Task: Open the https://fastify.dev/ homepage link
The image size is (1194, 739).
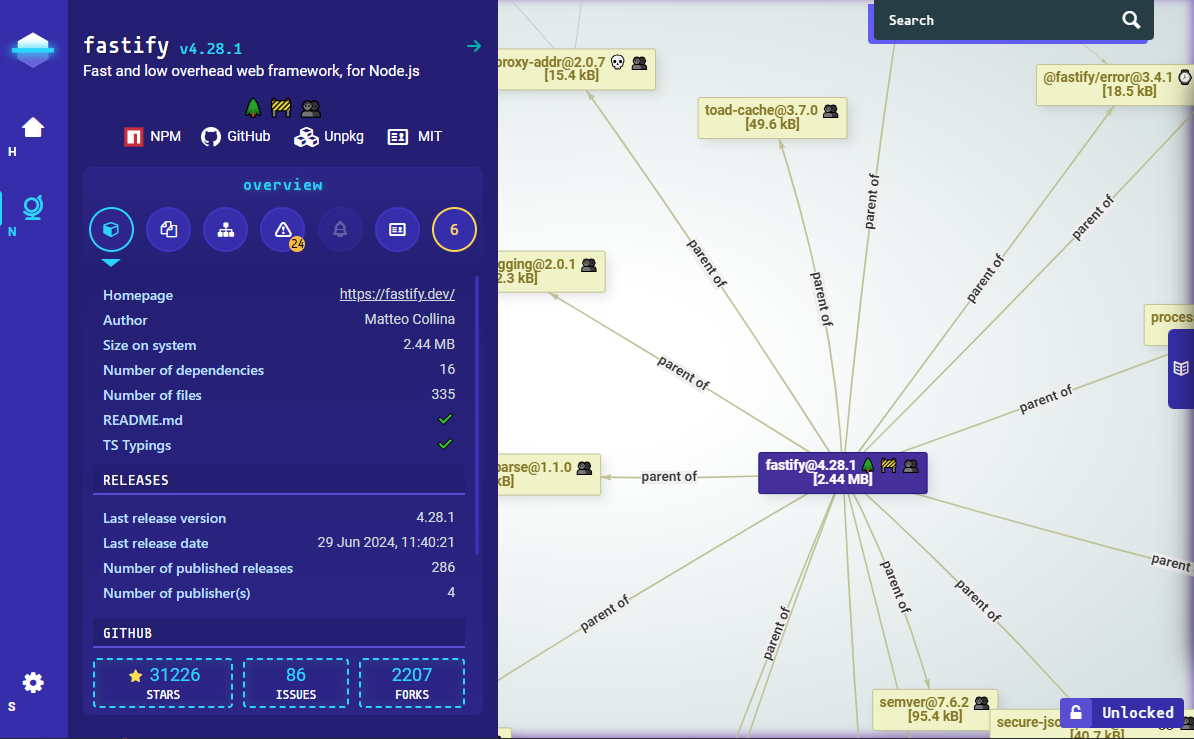Action: pos(397,294)
